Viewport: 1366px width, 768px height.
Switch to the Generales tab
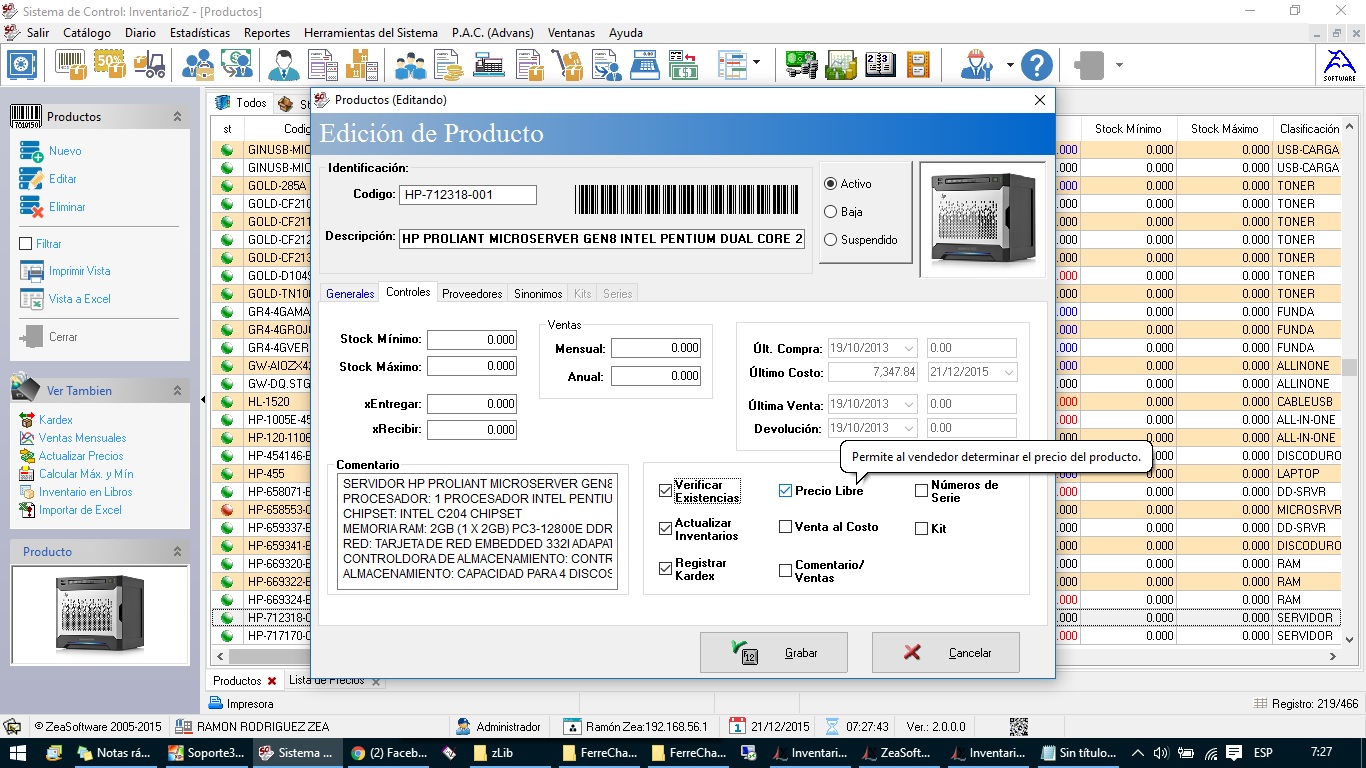coord(350,294)
